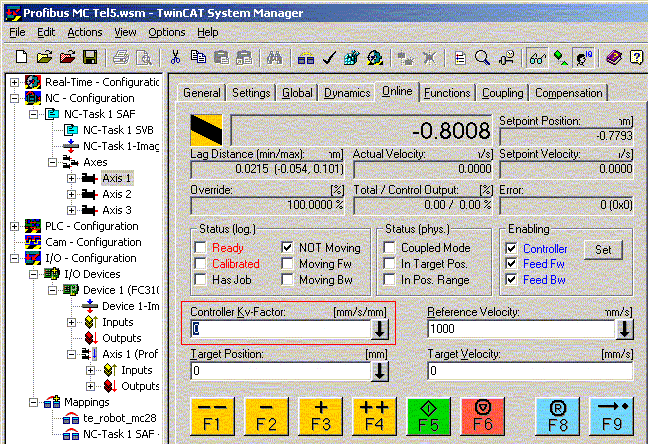
Task: Click the green F5 start button
Action: [x=429, y=417]
